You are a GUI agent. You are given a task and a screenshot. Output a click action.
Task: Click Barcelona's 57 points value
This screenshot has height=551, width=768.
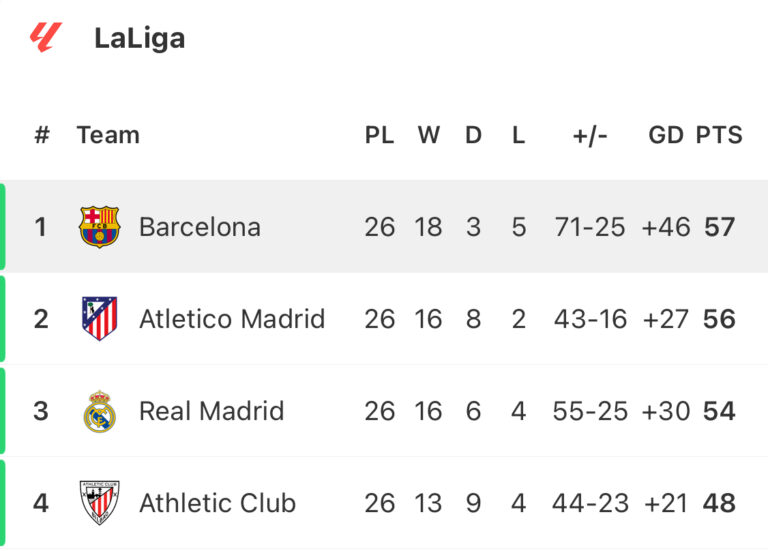coord(719,227)
